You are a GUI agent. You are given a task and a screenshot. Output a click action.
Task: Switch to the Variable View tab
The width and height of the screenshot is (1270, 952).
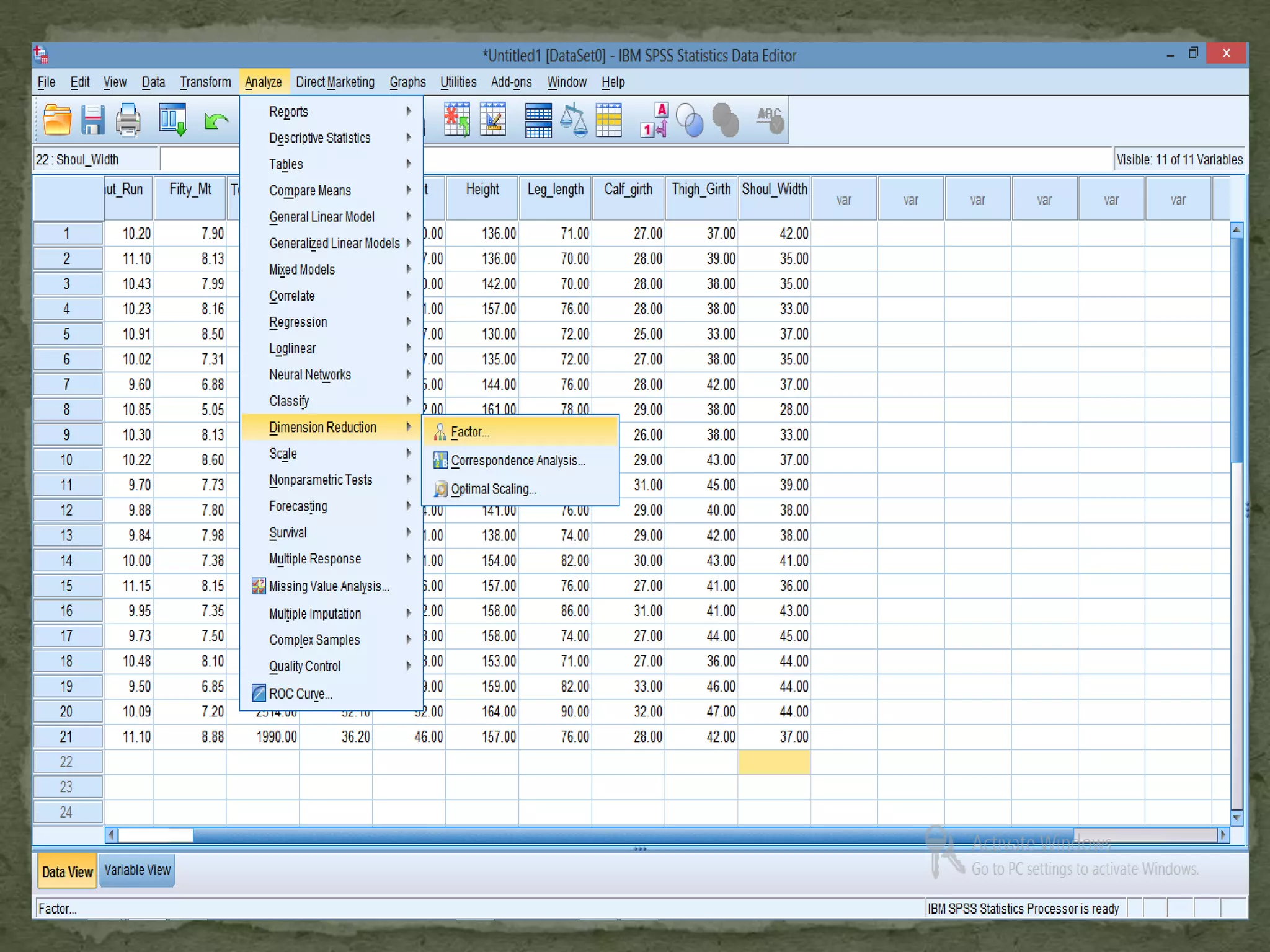coord(137,870)
